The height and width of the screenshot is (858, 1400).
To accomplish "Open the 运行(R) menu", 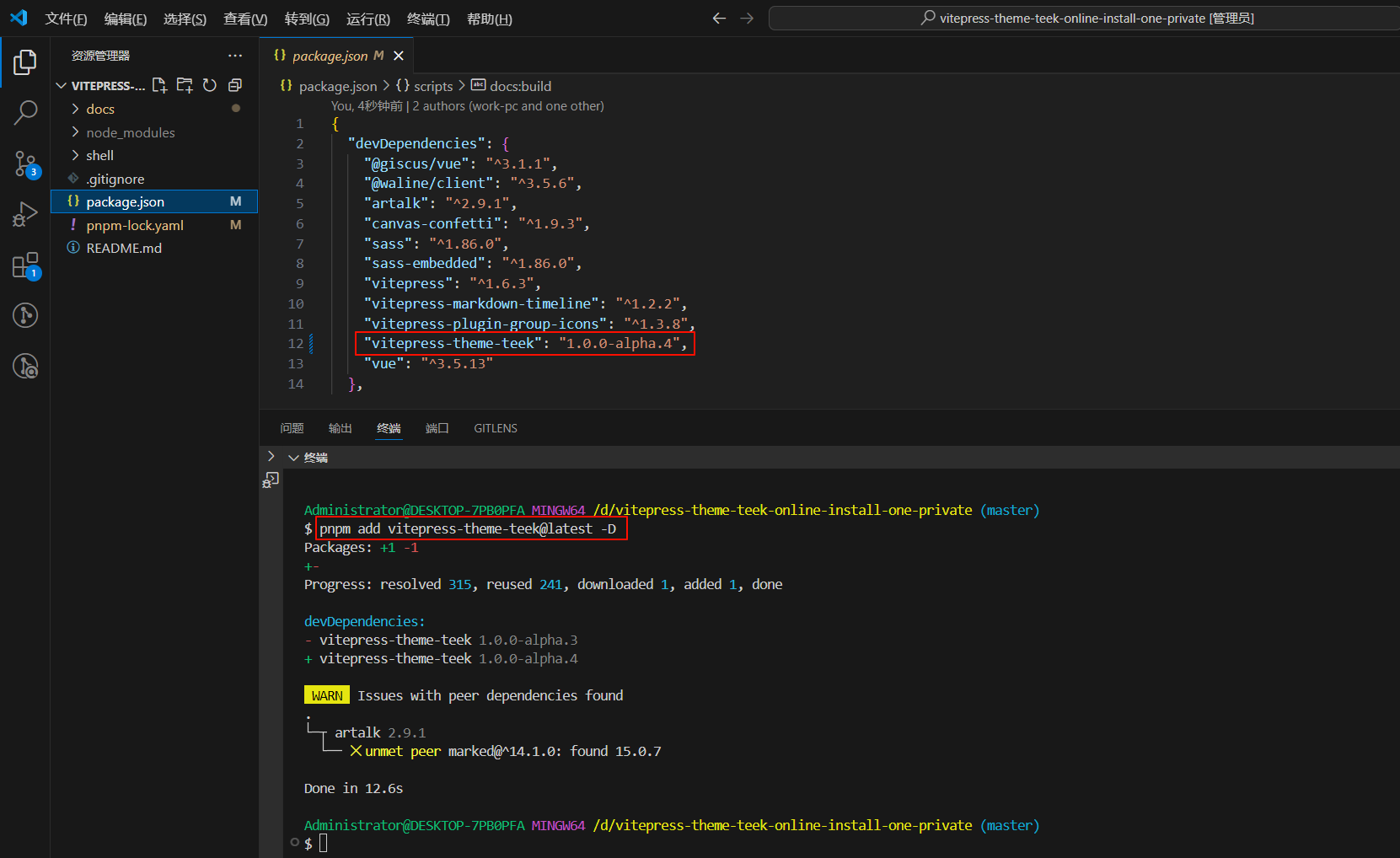I will 368,19.
